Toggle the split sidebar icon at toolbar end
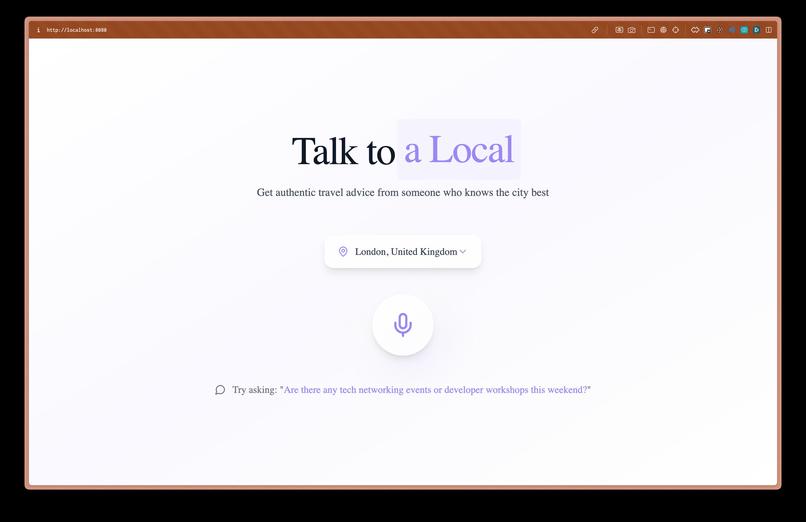 coord(769,30)
